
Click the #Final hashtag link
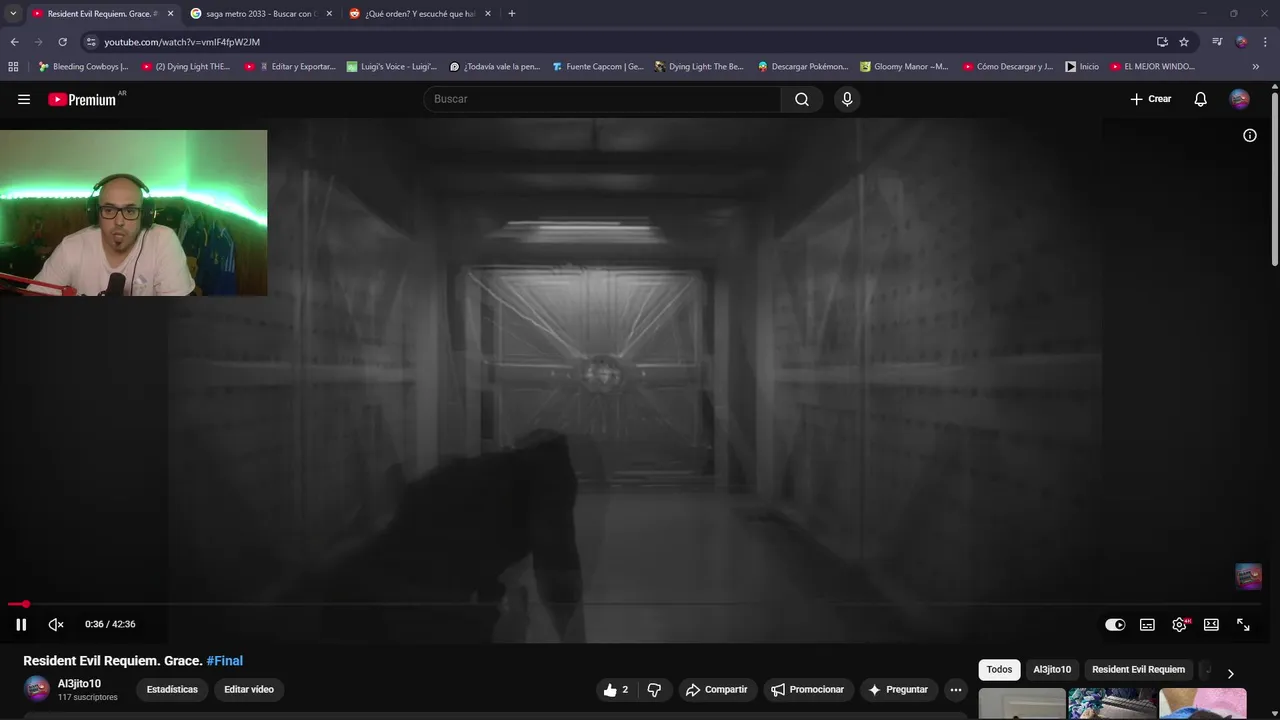coord(224,661)
